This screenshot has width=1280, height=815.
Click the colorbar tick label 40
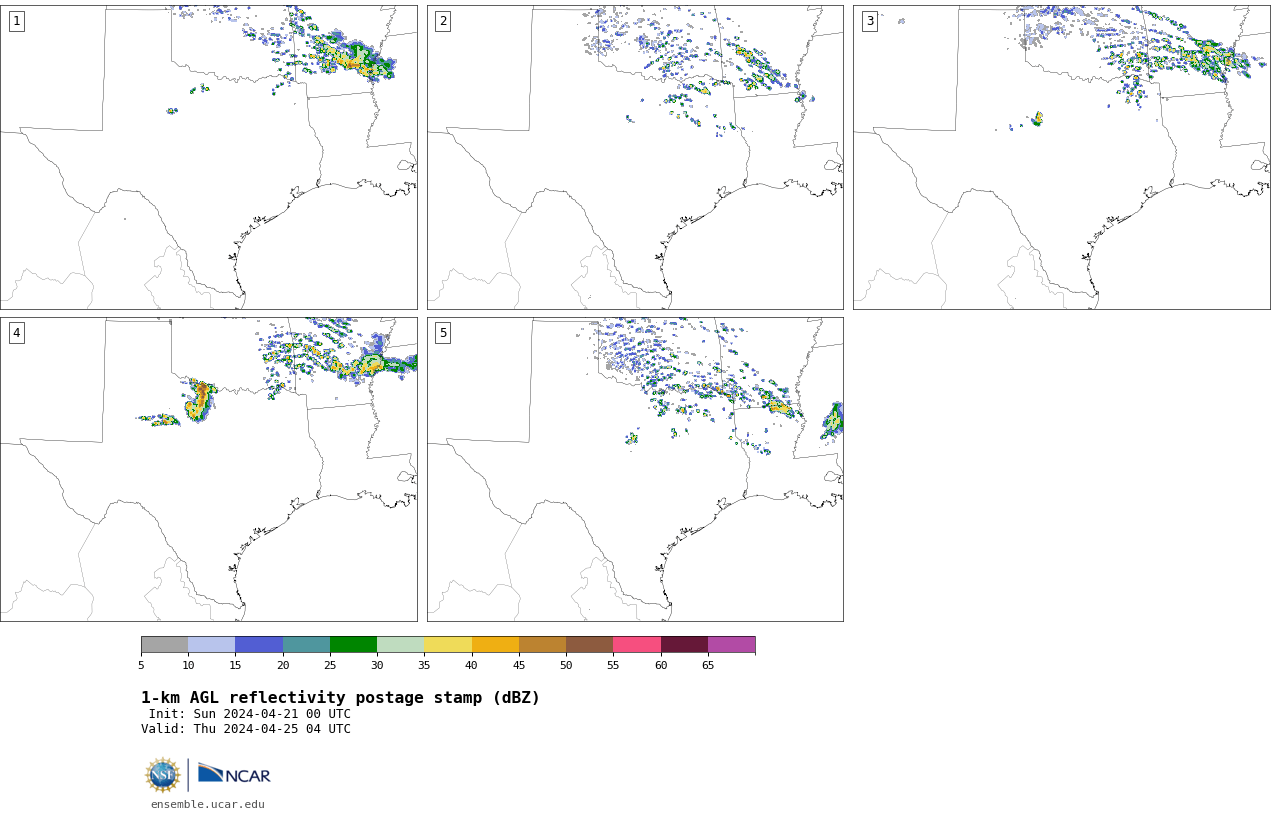tap(472, 665)
